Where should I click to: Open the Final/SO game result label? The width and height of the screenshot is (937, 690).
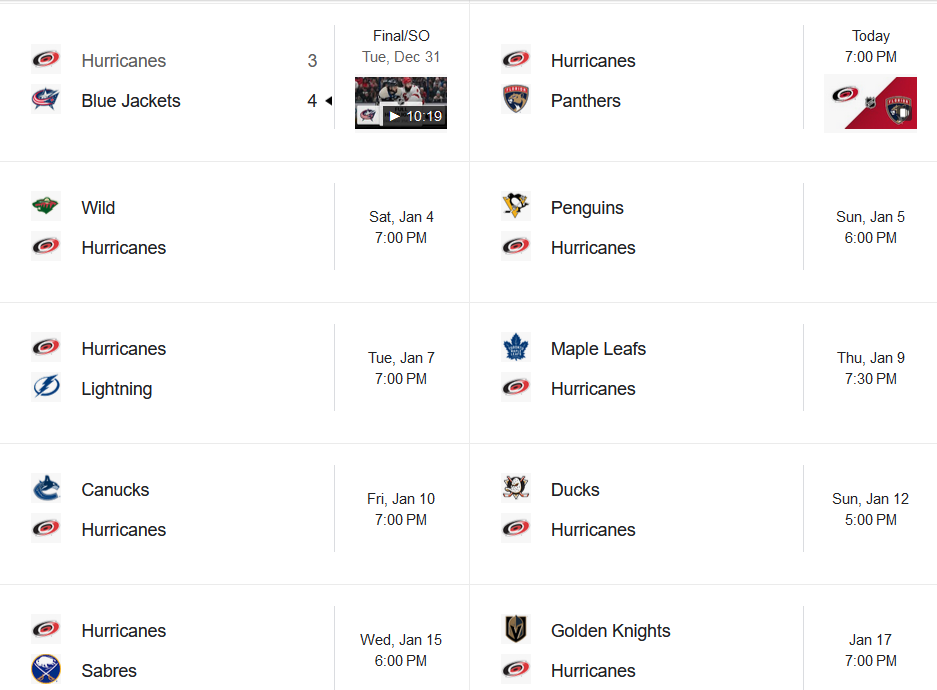point(401,36)
